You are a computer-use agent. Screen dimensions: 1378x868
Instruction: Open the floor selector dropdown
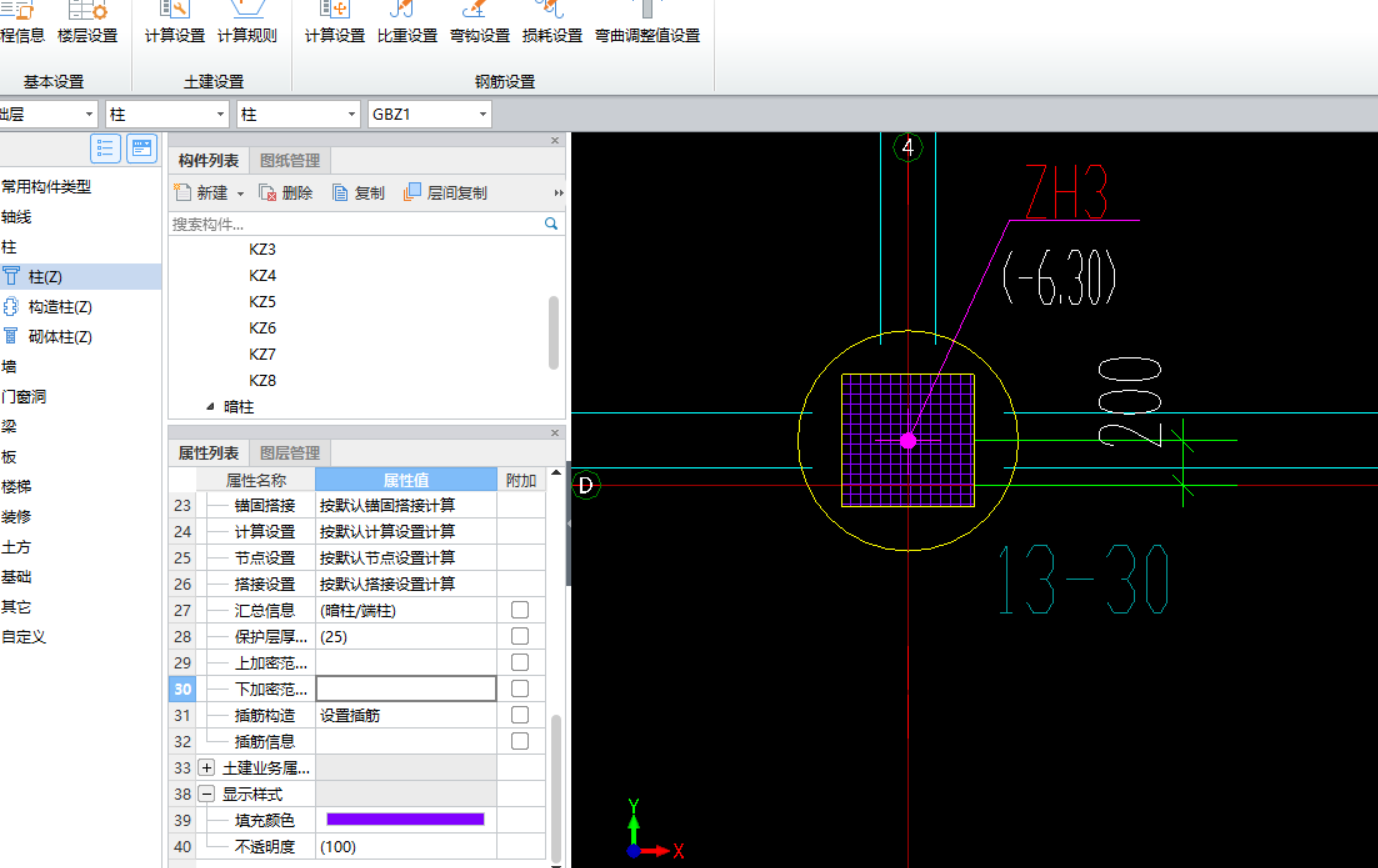[x=87, y=115]
